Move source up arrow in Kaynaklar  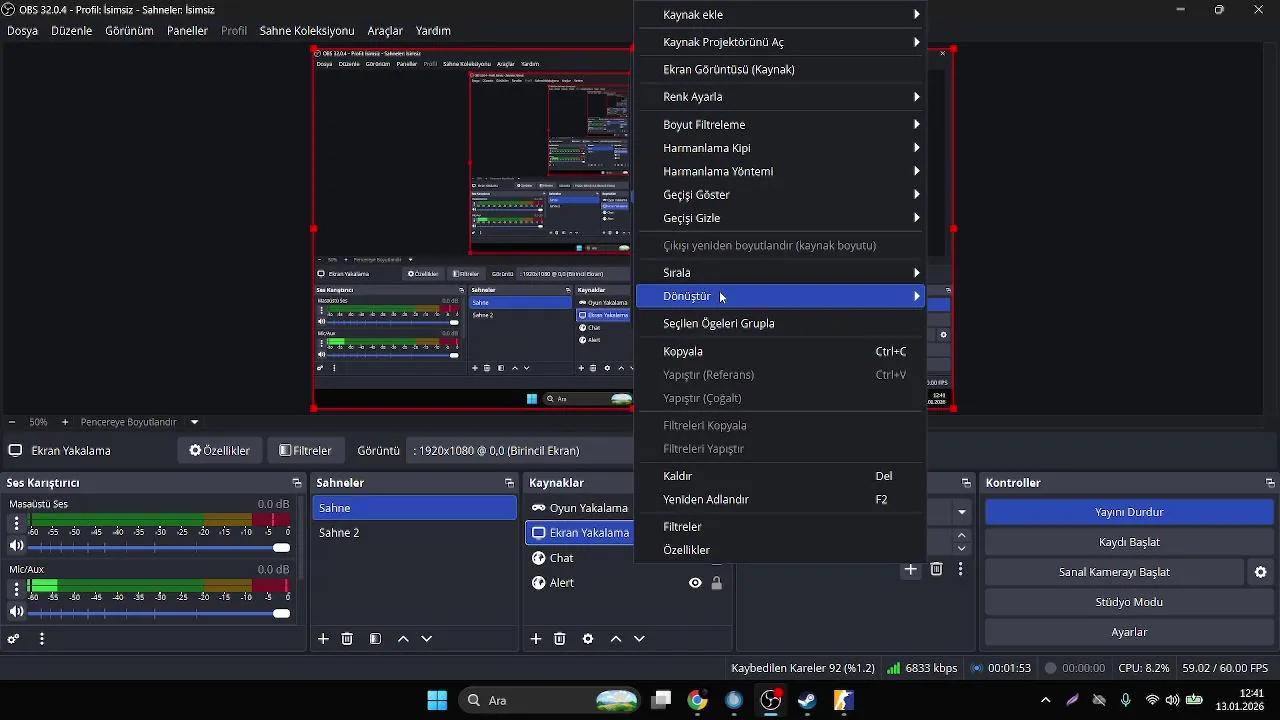coord(616,639)
